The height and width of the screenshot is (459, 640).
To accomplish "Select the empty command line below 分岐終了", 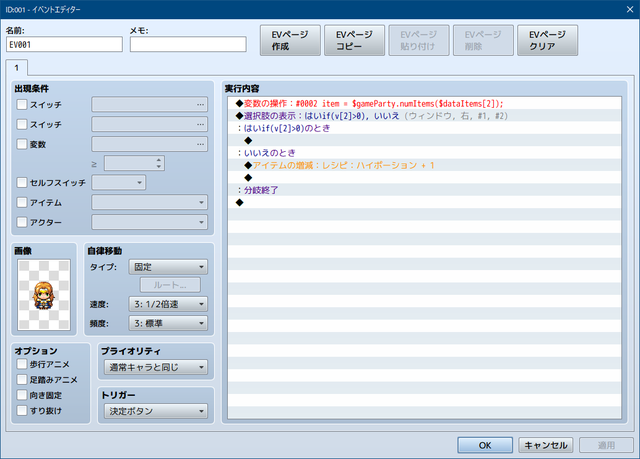I will pos(424,202).
